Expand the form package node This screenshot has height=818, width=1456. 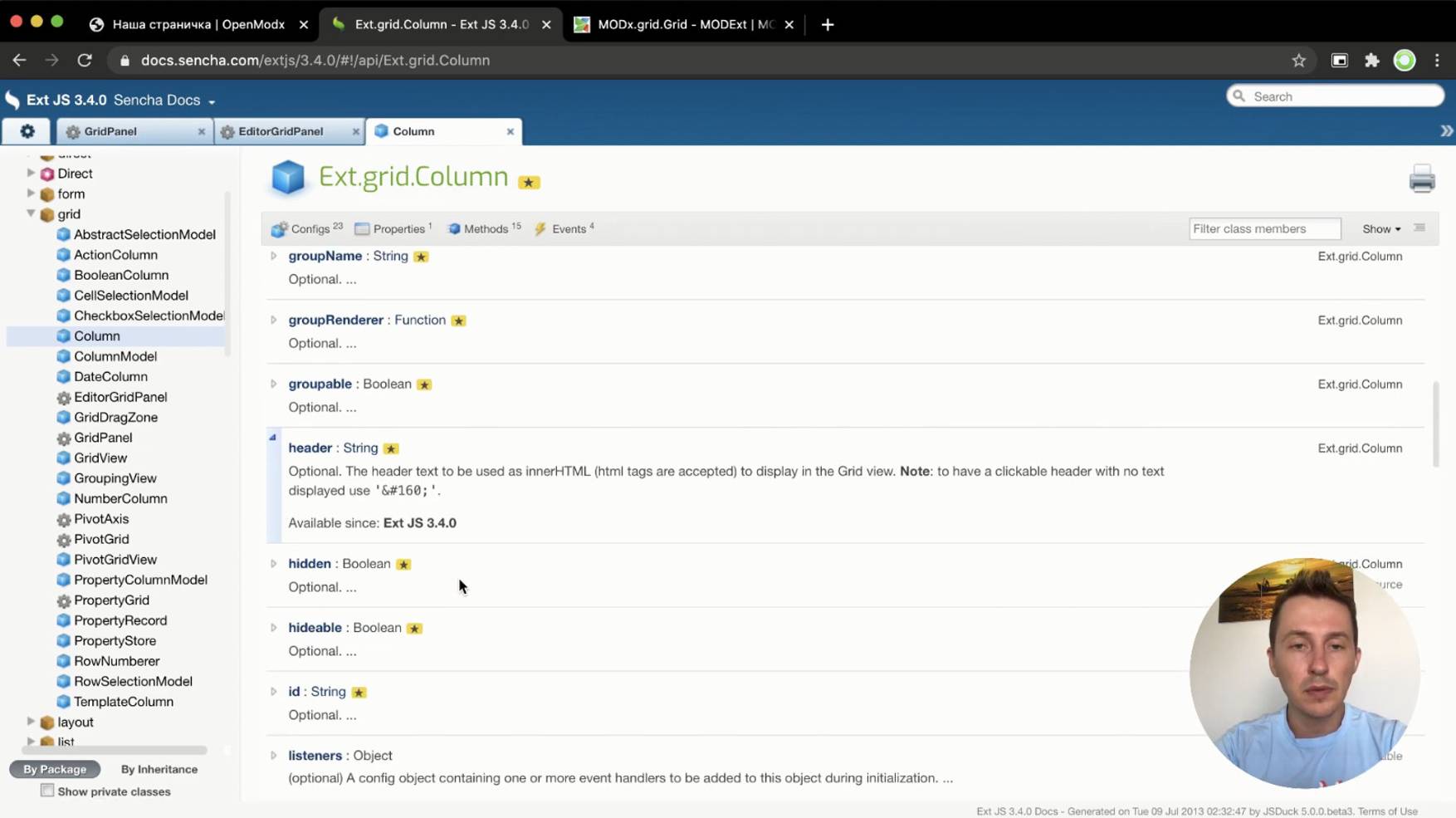31,193
